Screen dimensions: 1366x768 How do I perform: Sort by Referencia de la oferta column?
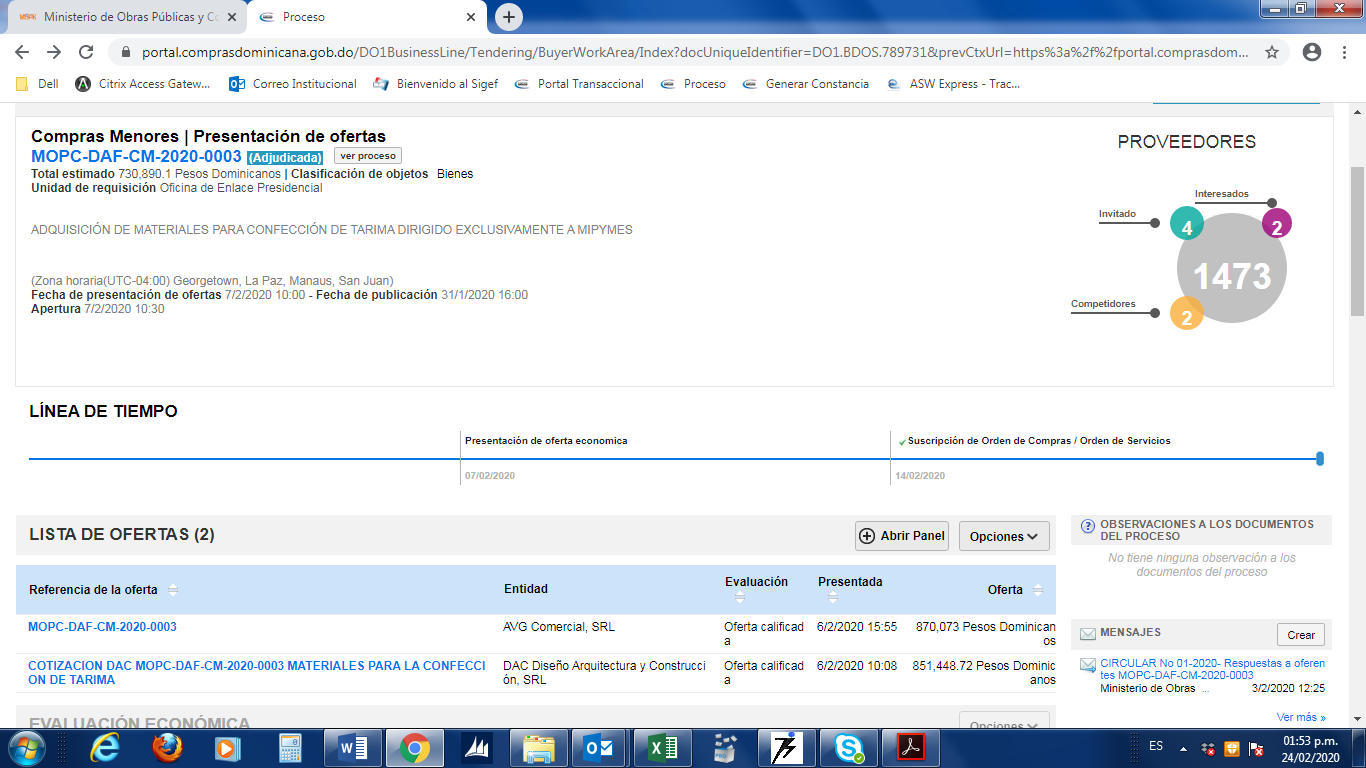pos(172,590)
